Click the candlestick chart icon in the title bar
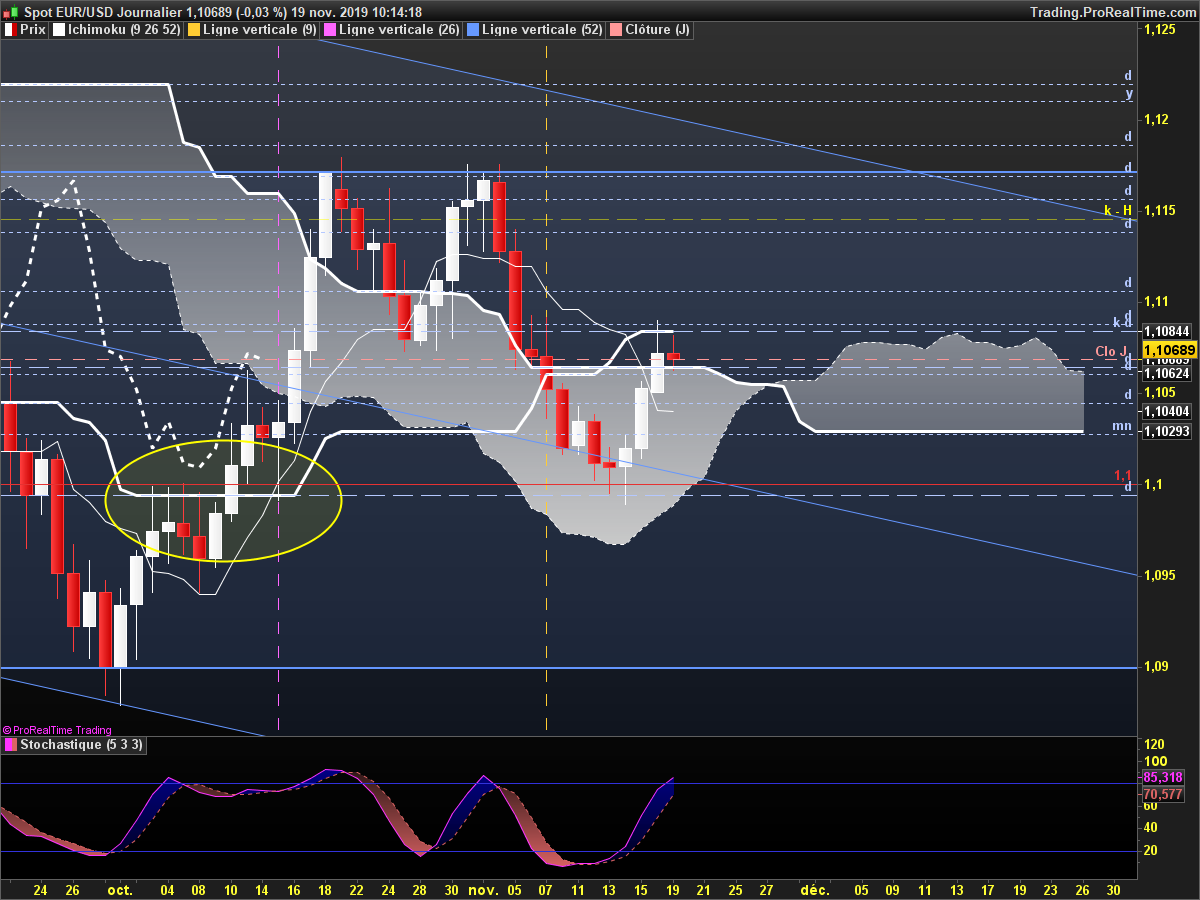This screenshot has height=900, width=1200. click(10, 12)
